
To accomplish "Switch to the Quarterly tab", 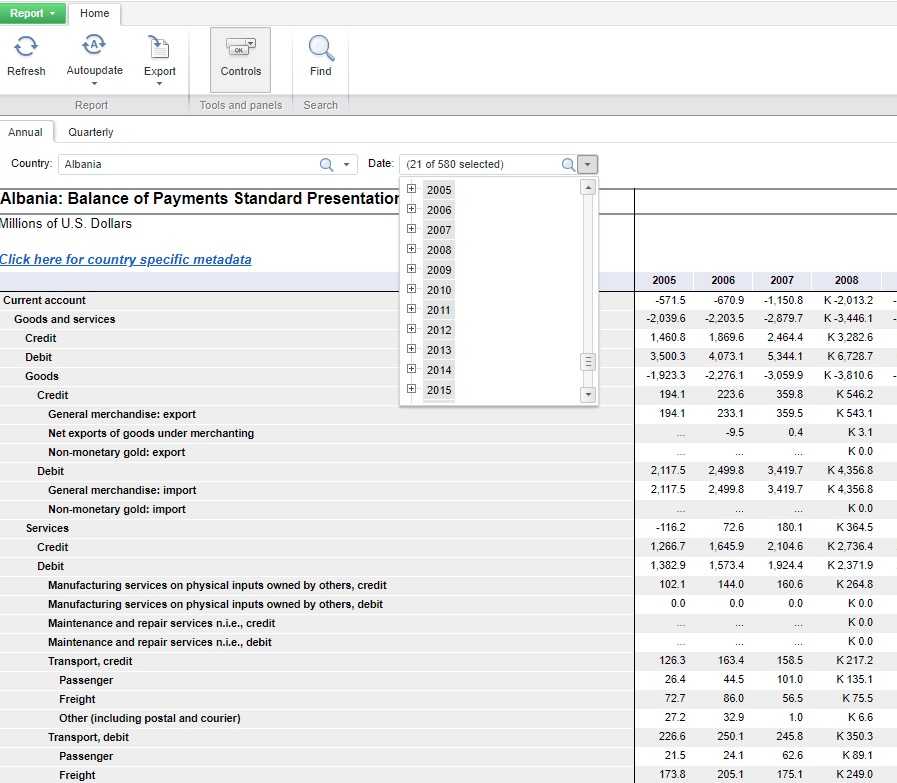I will (x=90, y=132).
